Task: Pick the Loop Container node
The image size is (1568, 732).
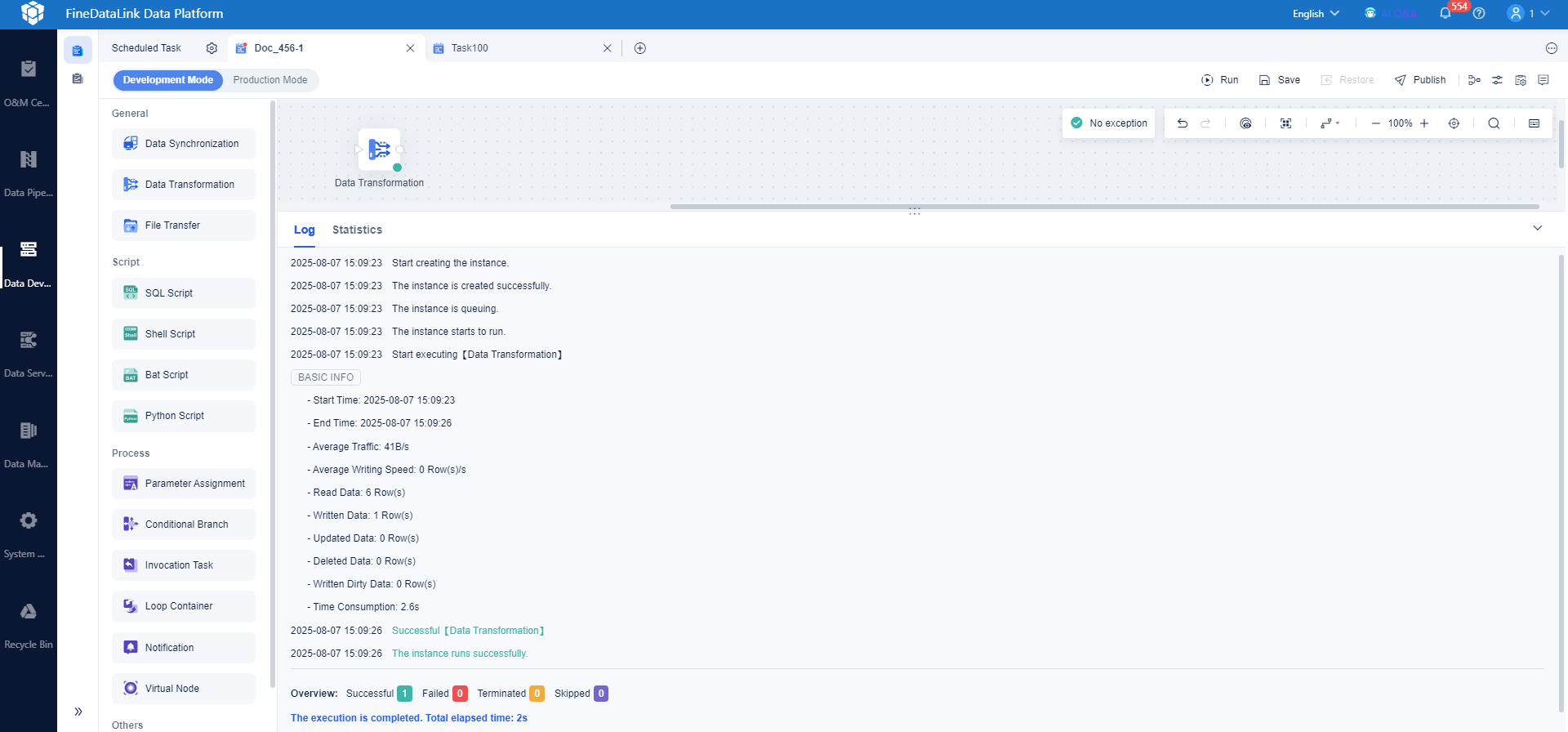Action: click(184, 606)
